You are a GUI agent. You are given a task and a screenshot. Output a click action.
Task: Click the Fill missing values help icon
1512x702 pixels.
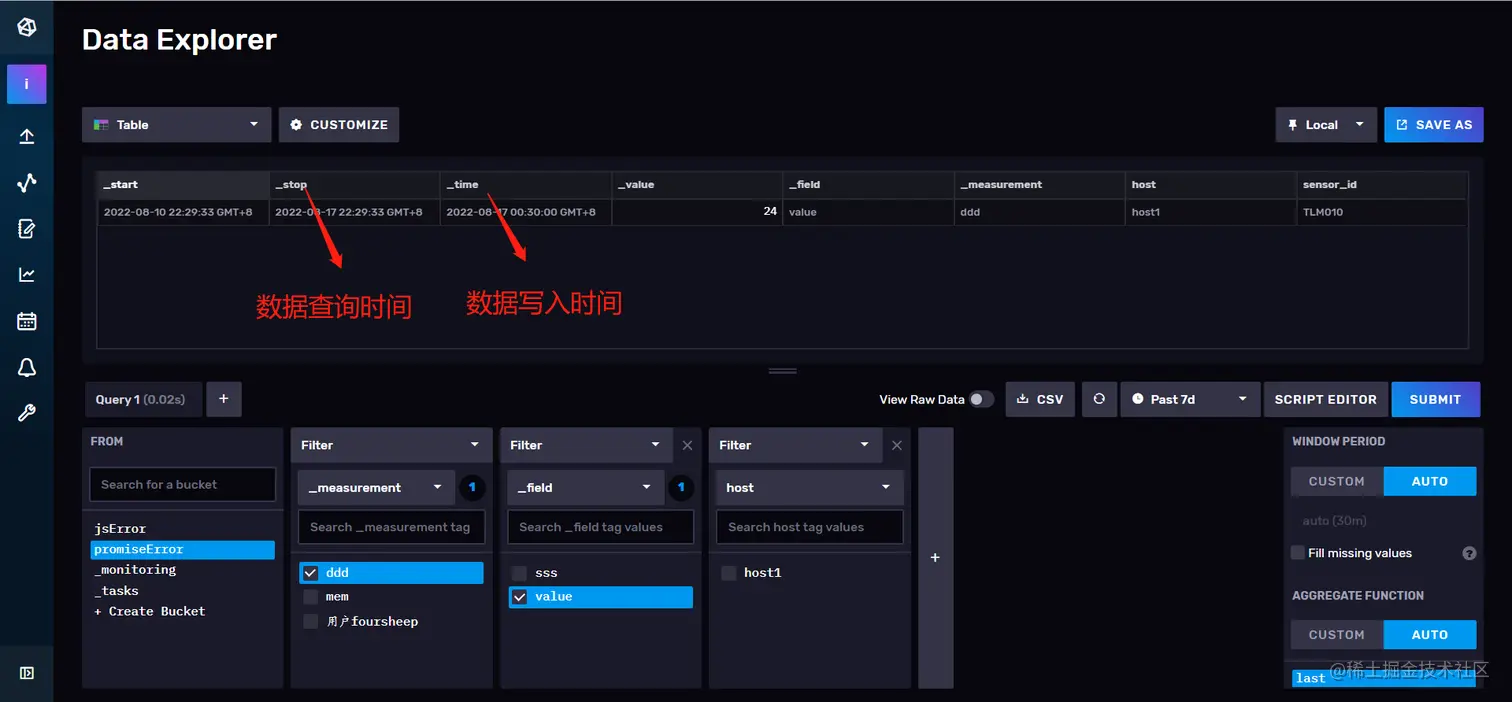pyautogui.click(x=1470, y=553)
